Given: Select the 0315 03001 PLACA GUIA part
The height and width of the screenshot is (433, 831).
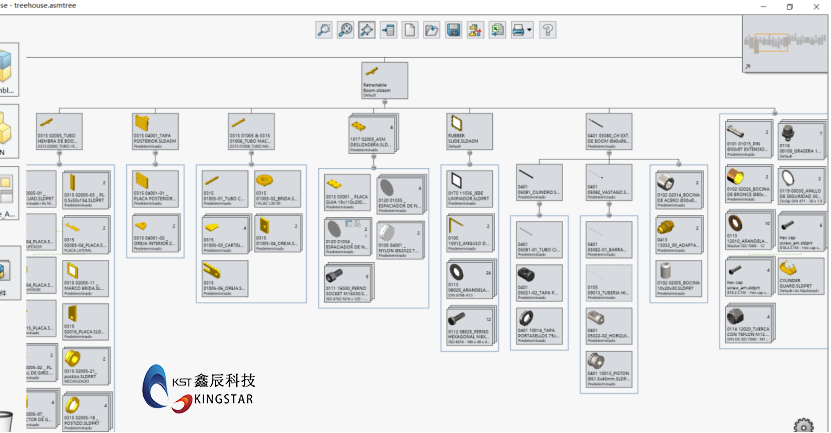Looking at the screenshot, I should tap(347, 192).
